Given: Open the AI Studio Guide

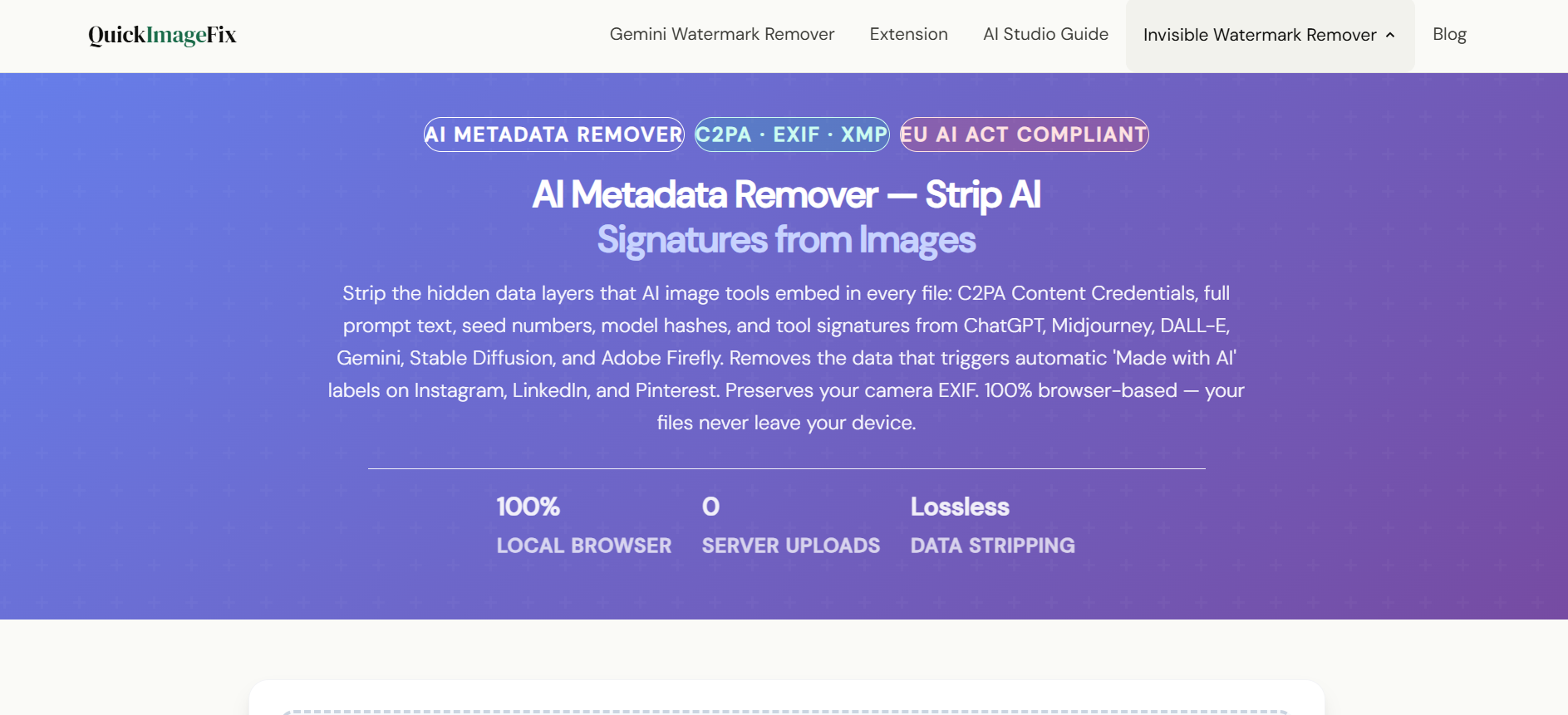Looking at the screenshot, I should (x=1045, y=34).
